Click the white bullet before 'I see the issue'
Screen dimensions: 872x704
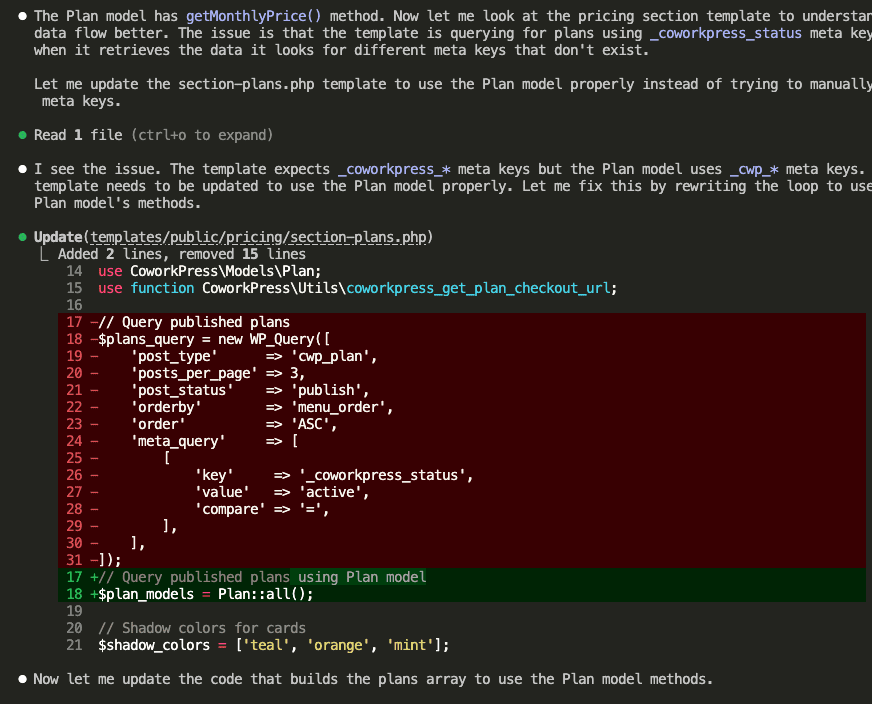pos(22,170)
